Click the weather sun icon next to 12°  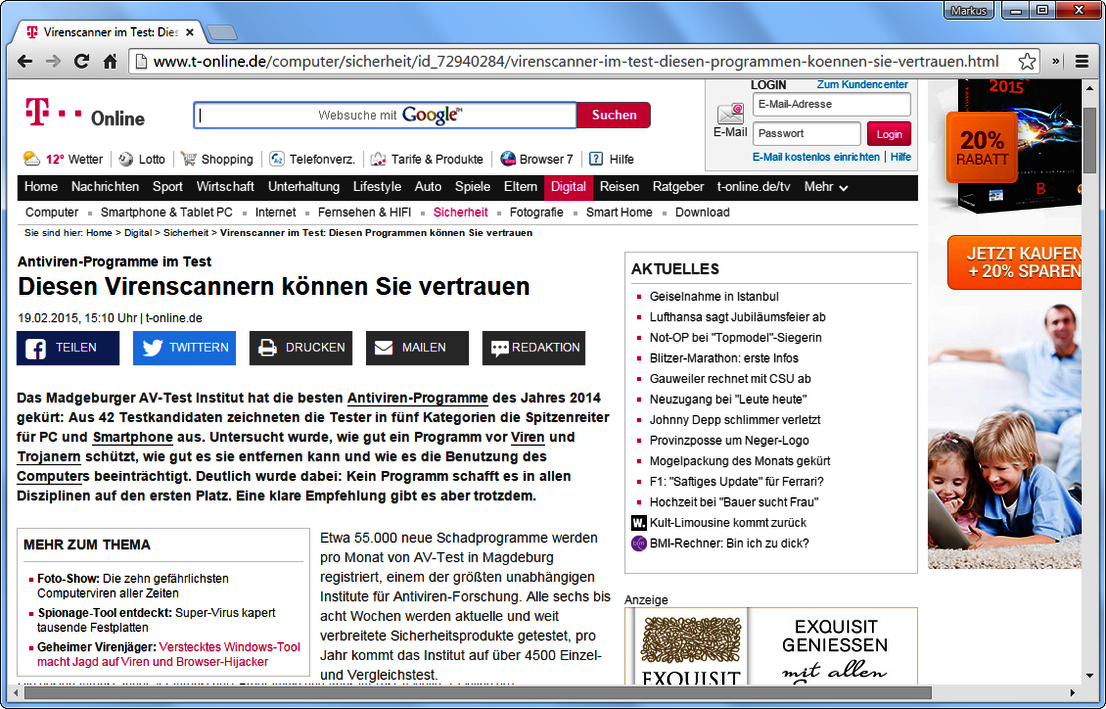click(x=32, y=158)
